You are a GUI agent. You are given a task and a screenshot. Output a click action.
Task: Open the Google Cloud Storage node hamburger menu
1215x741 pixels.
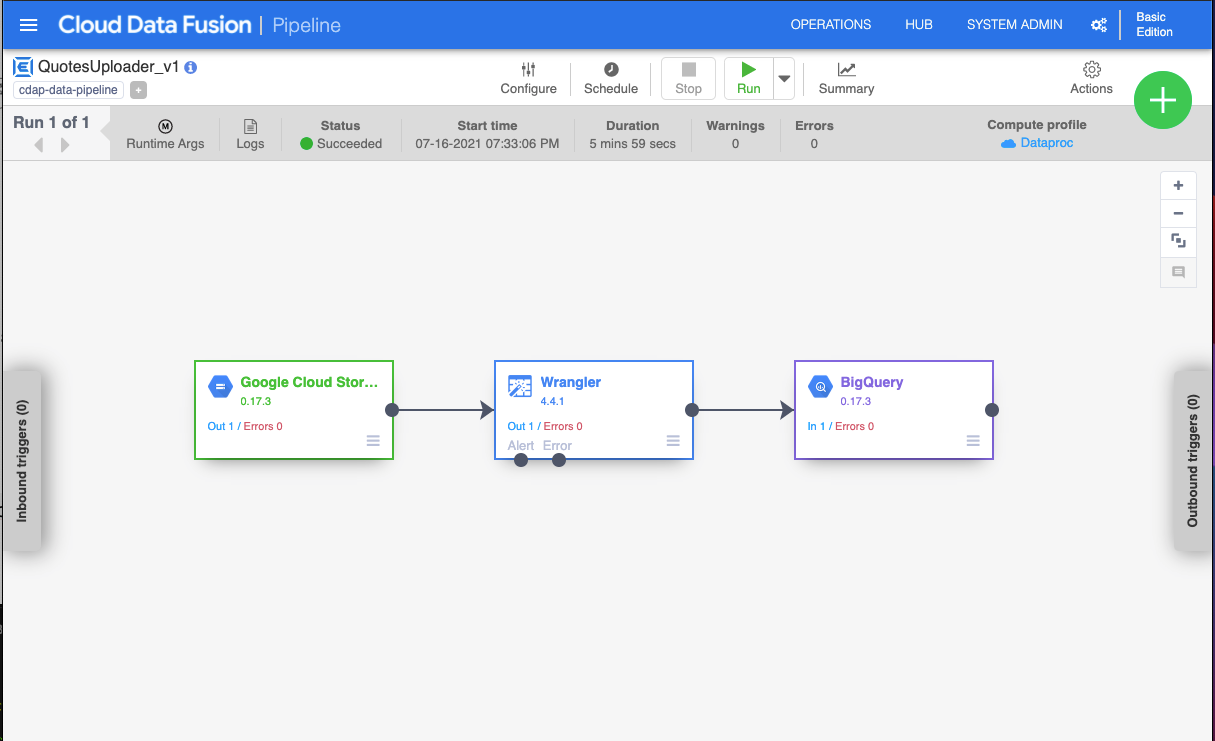(373, 441)
